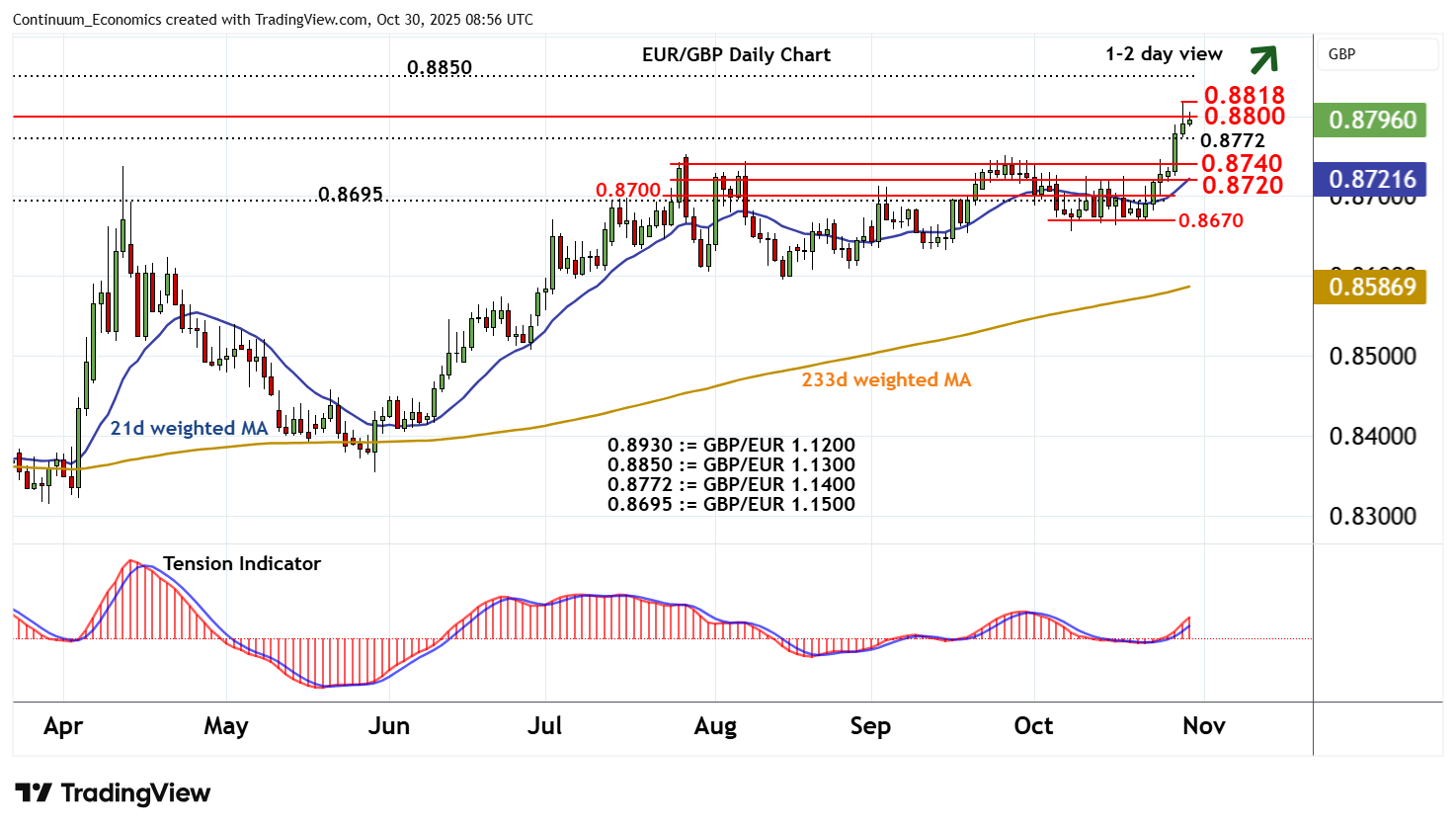Screen dimensions: 1456x830
Task: Click the 0.8670 support line label
Action: pos(1211,220)
